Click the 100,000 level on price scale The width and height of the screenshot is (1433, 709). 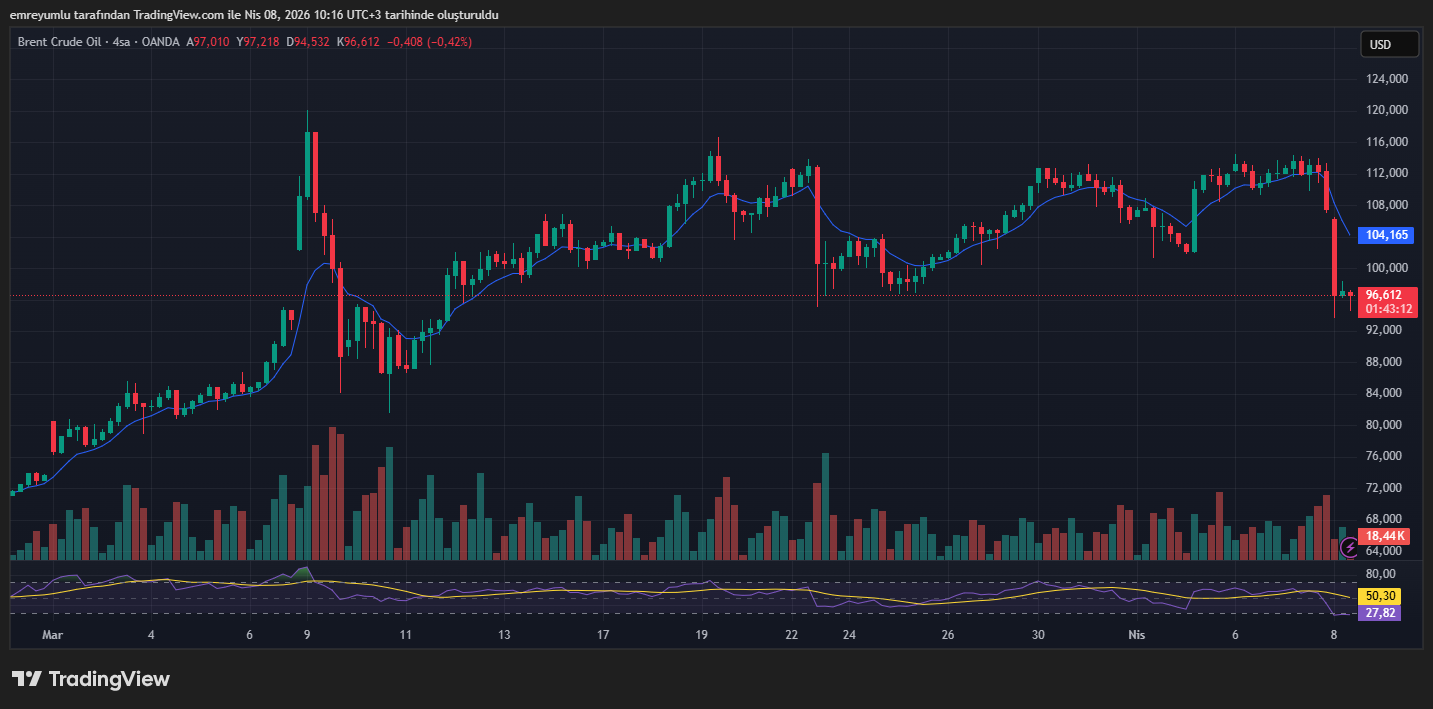(x=1387, y=268)
